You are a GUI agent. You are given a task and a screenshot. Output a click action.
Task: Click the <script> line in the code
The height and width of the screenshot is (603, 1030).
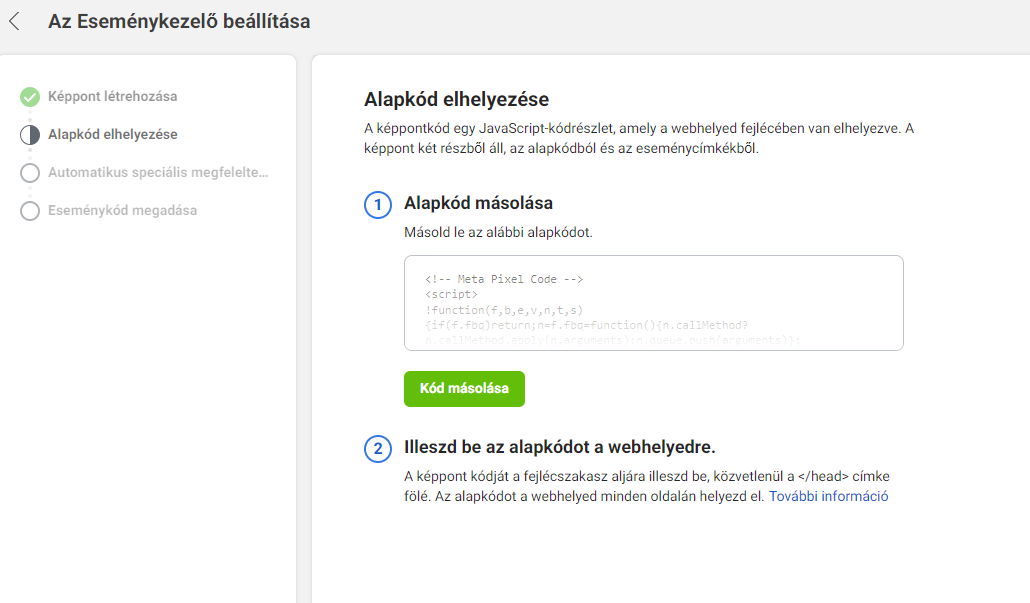click(x=451, y=294)
